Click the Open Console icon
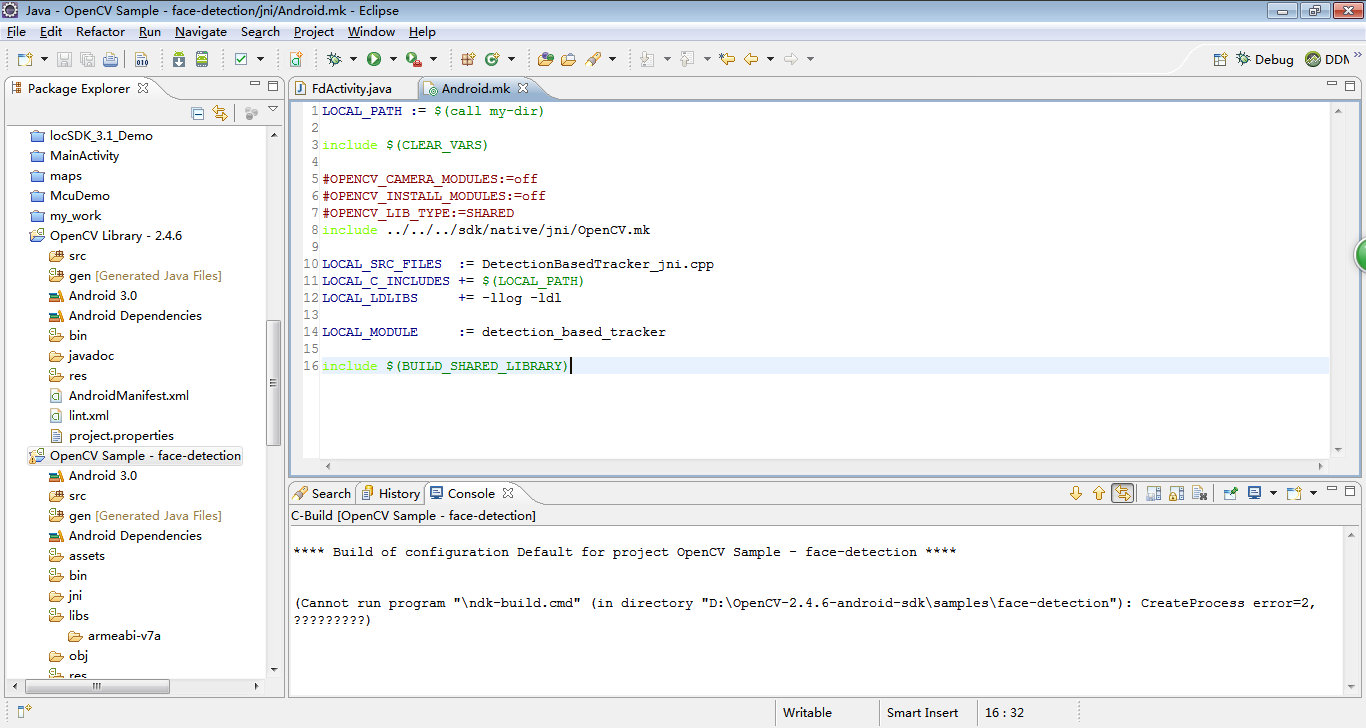This screenshot has height=728, width=1366. (1293, 493)
